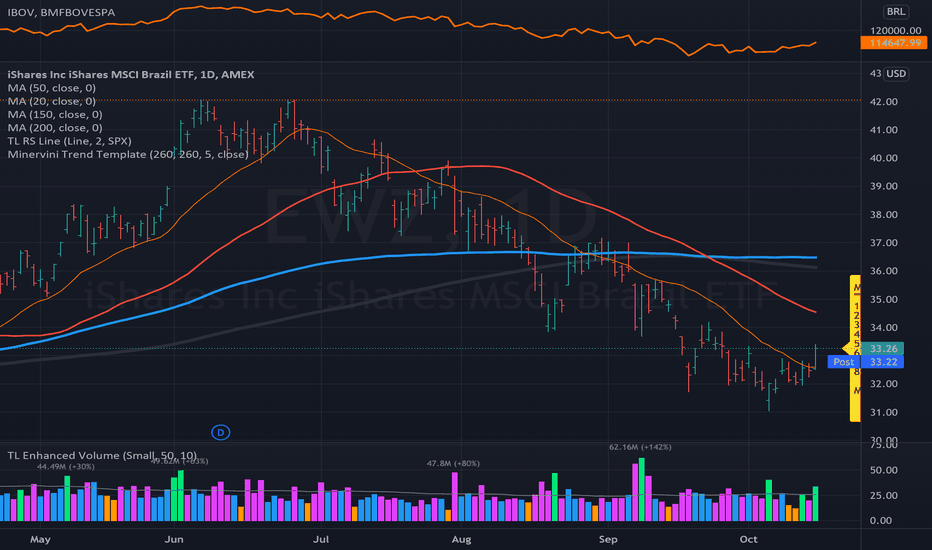Click the IBOV, BMFBOVESPA symbol label
This screenshot has height=550, width=932.
(61, 12)
